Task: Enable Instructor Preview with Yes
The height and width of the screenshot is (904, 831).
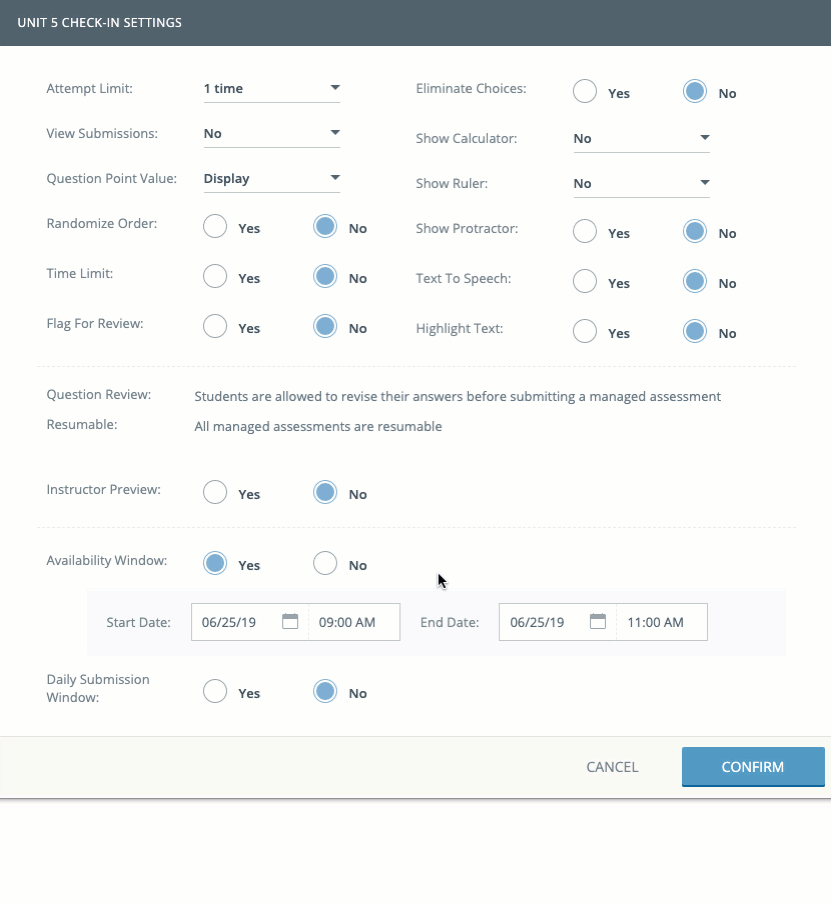Action: (215, 493)
